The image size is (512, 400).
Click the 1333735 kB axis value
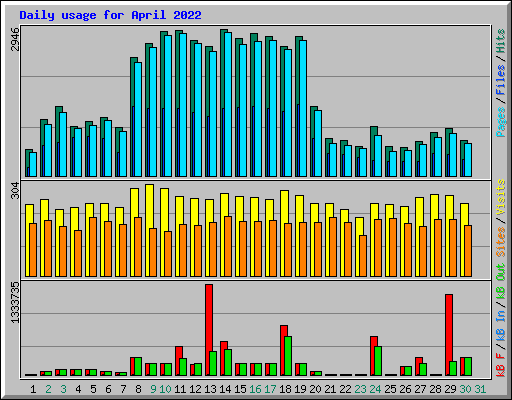15,303
